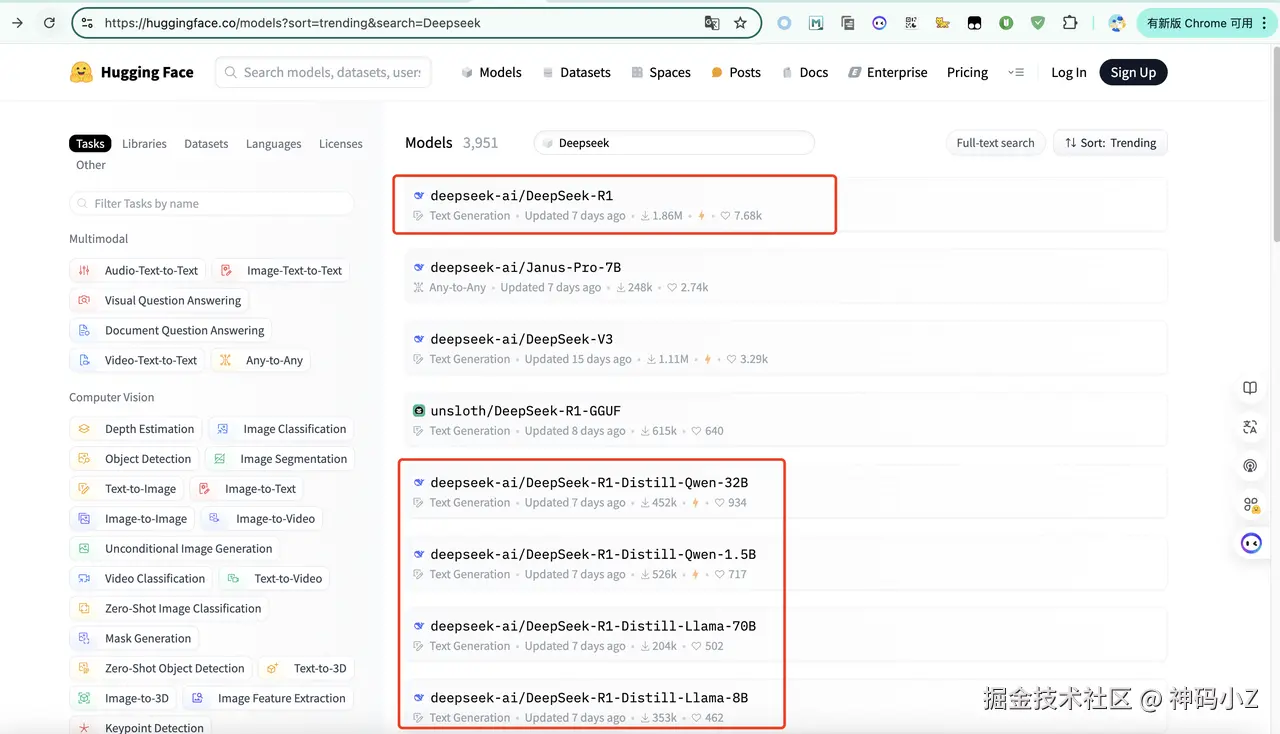Screen dimensions: 1280x734
Task: Bookmark page with star icon
Action: [x=740, y=22]
